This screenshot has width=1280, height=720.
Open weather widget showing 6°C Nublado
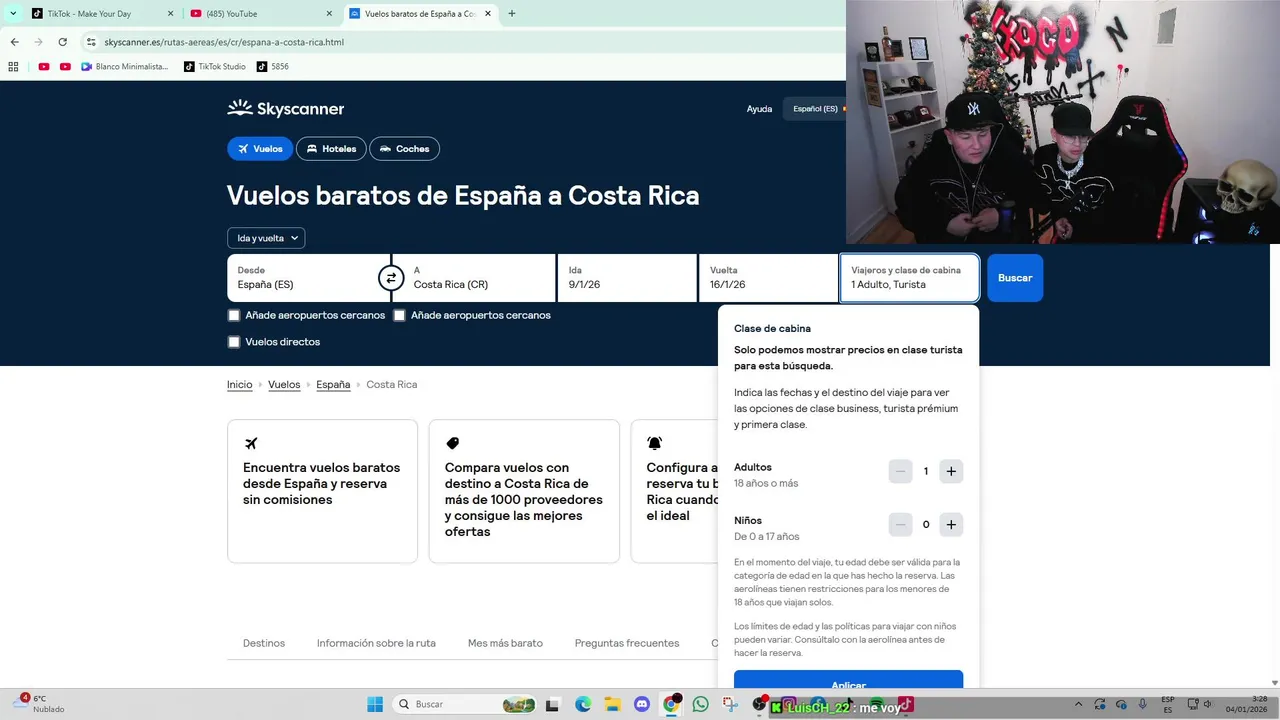tap(40, 704)
